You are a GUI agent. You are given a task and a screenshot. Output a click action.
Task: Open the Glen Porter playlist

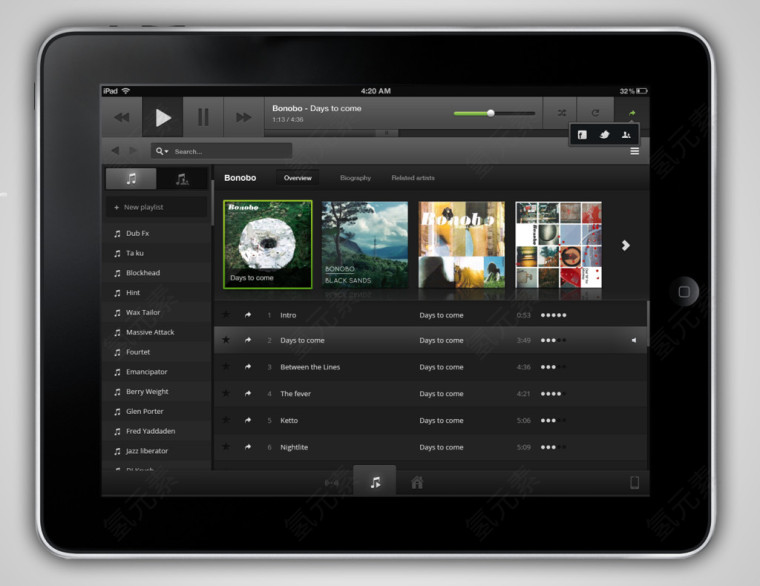156,412
